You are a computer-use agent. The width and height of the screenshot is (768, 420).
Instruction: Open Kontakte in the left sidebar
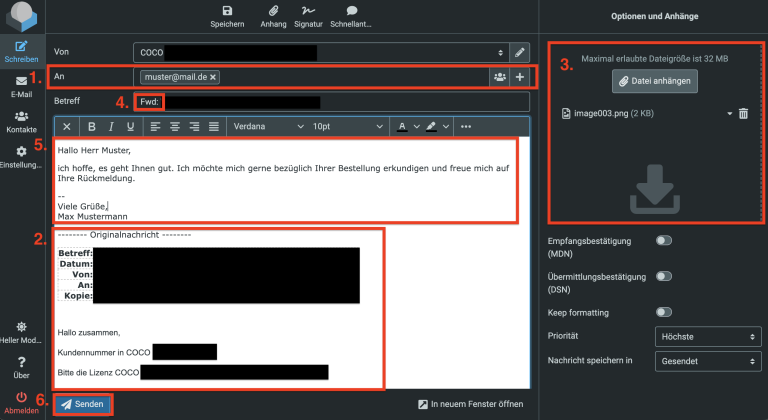click(20, 122)
